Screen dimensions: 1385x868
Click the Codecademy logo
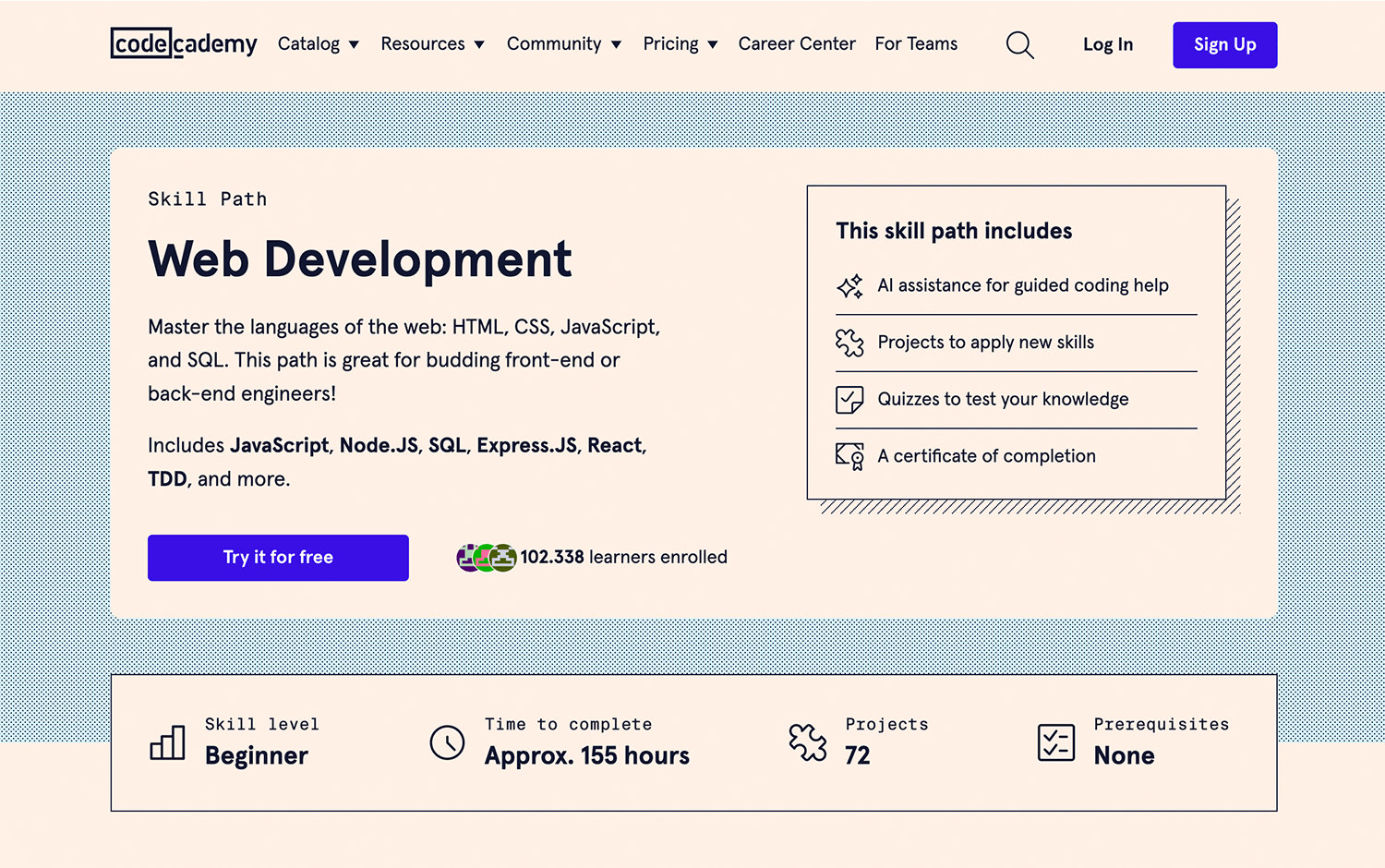[x=184, y=43]
